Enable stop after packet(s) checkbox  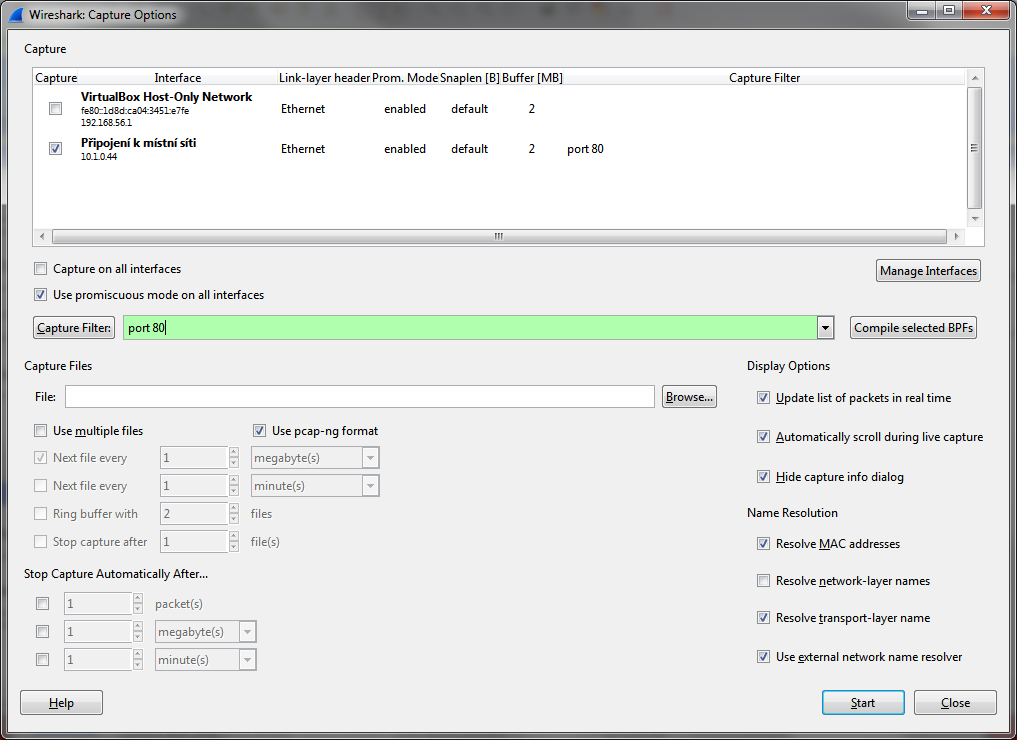click(x=43, y=604)
